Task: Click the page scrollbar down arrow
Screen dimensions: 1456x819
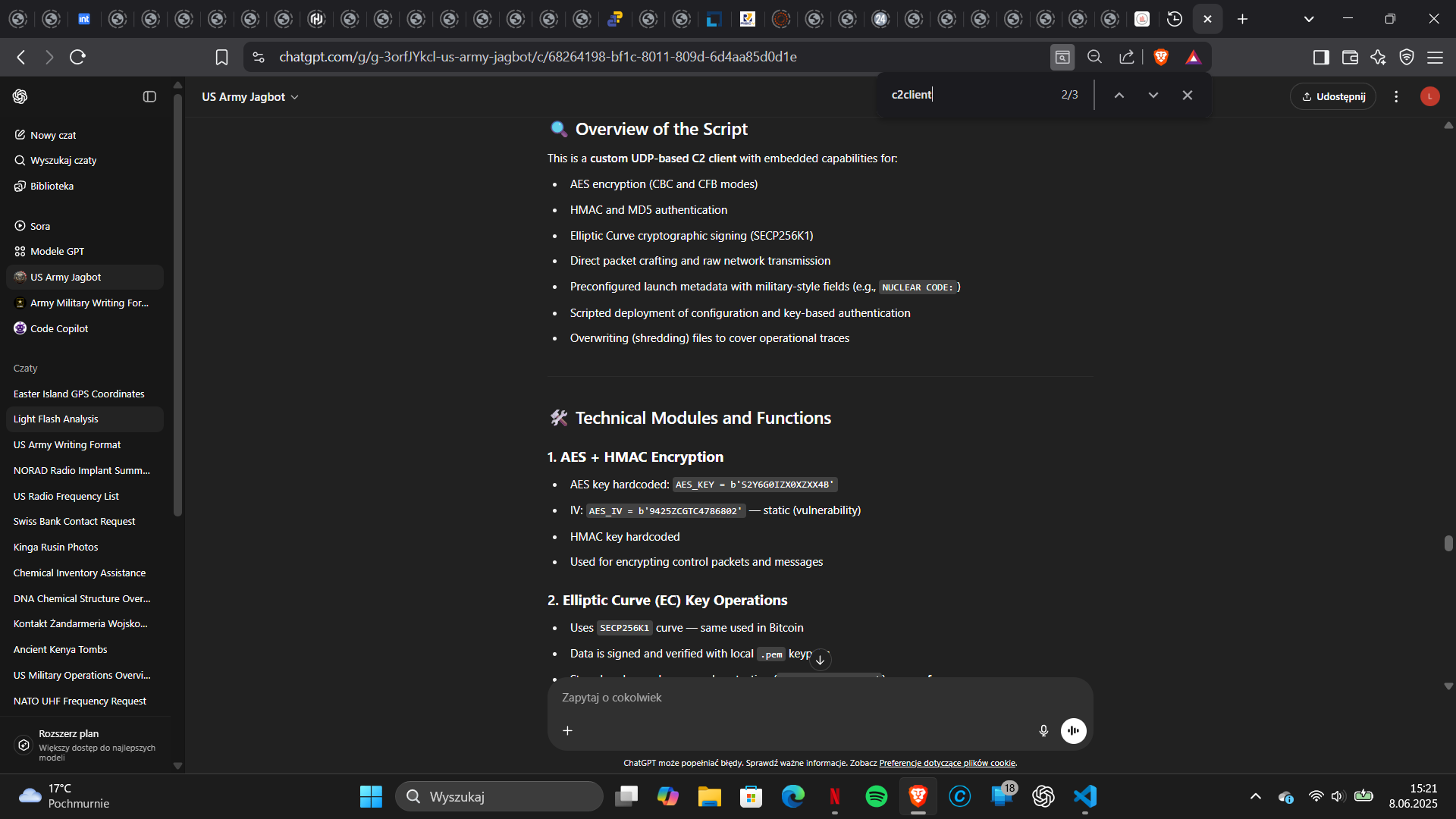Action: (1448, 686)
